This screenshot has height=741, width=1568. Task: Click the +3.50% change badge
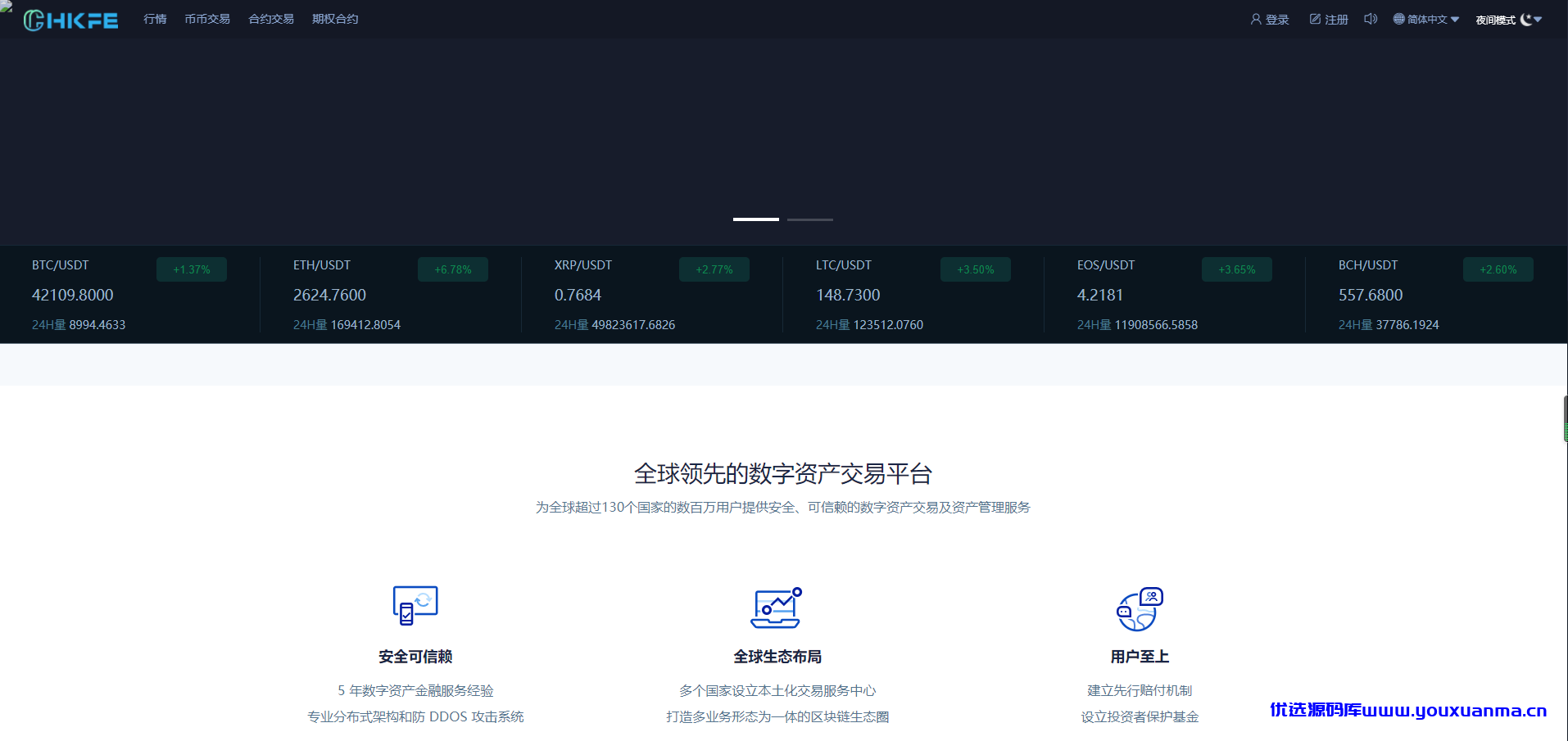pos(976,269)
